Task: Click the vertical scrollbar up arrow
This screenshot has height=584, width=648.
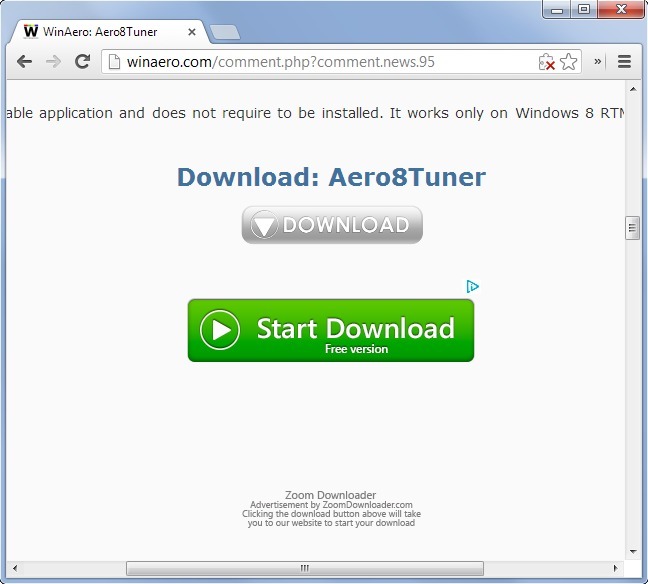Action: click(633, 89)
